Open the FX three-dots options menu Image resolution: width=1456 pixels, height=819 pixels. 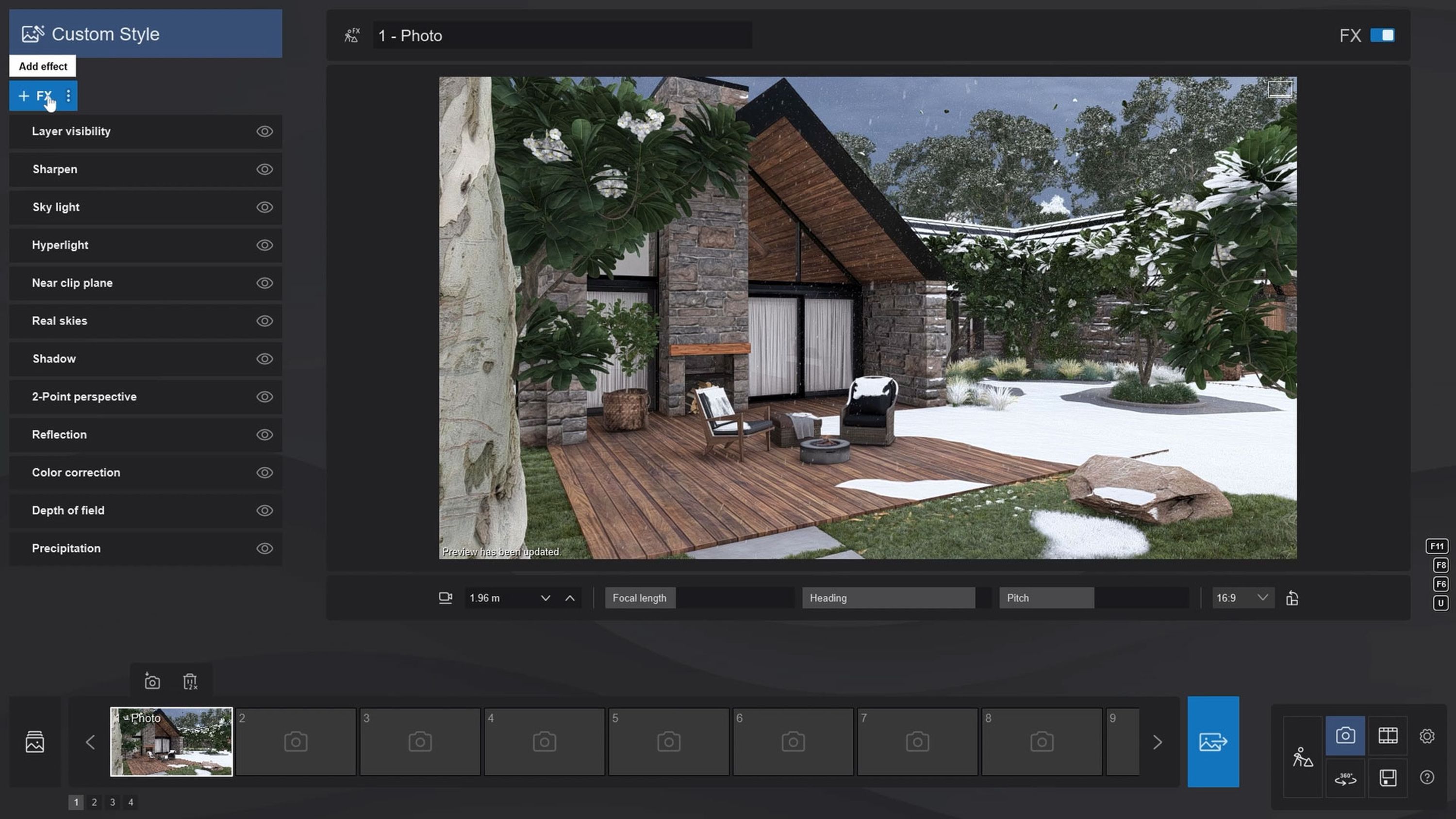pyautogui.click(x=68, y=96)
